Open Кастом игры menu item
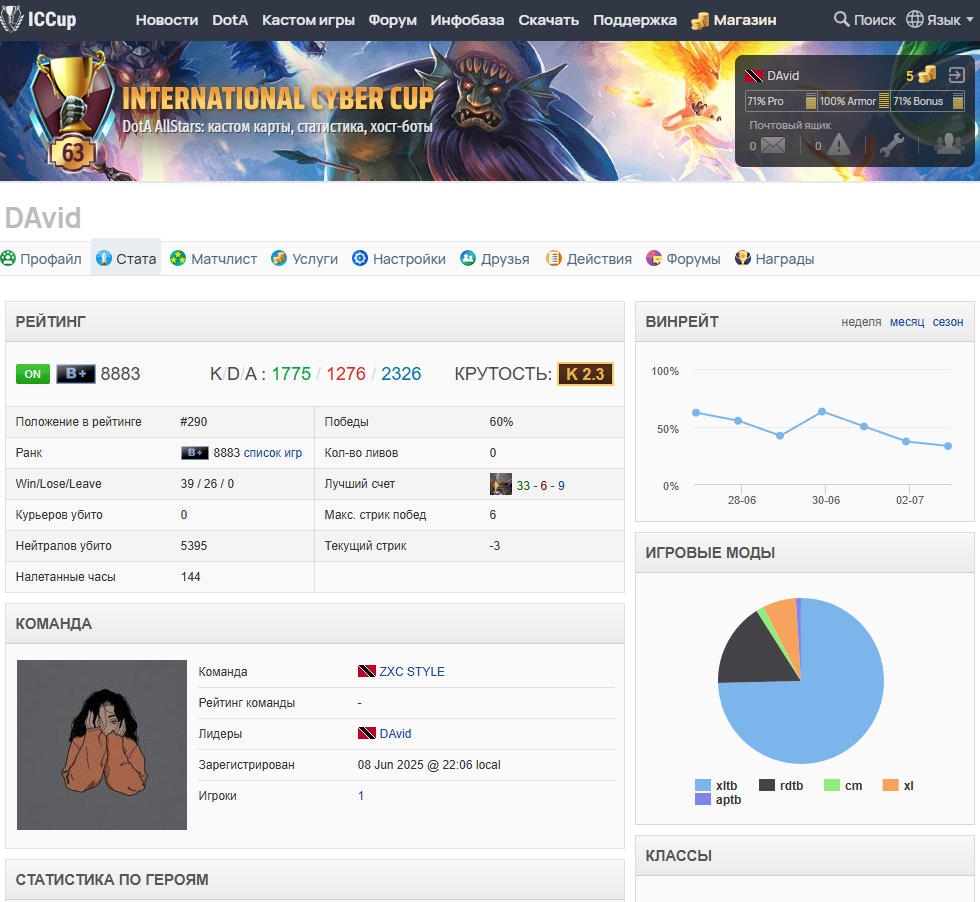This screenshot has height=902, width=980. (308, 20)
